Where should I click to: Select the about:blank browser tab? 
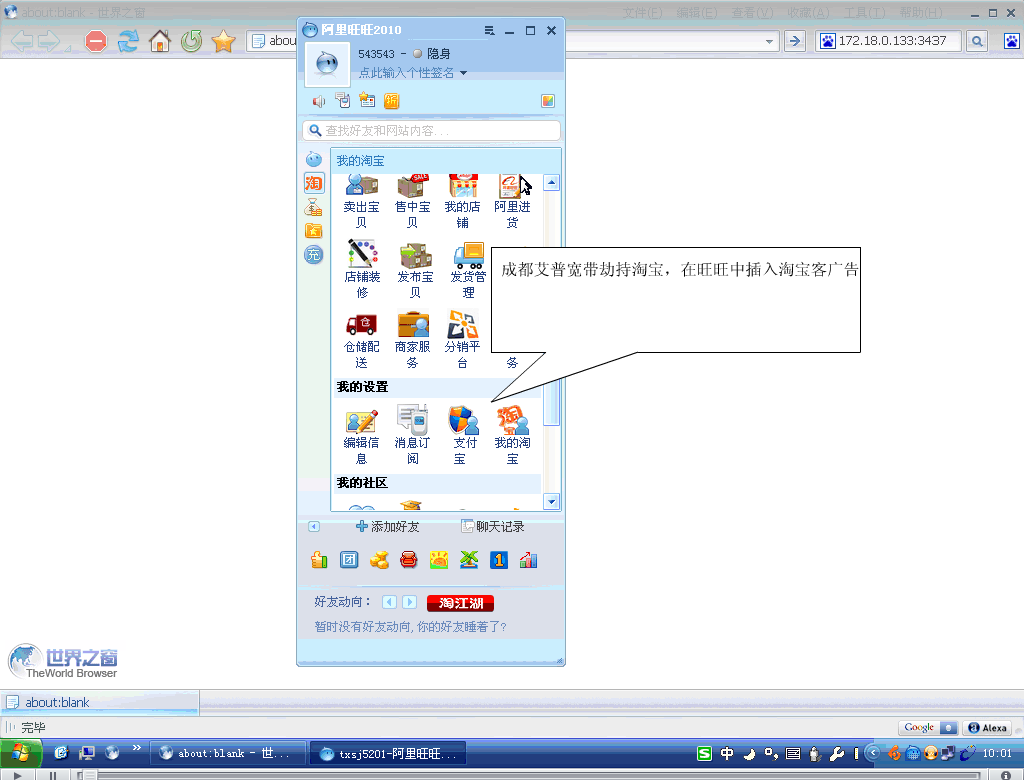pyautogui.click(x=99, y=702)
